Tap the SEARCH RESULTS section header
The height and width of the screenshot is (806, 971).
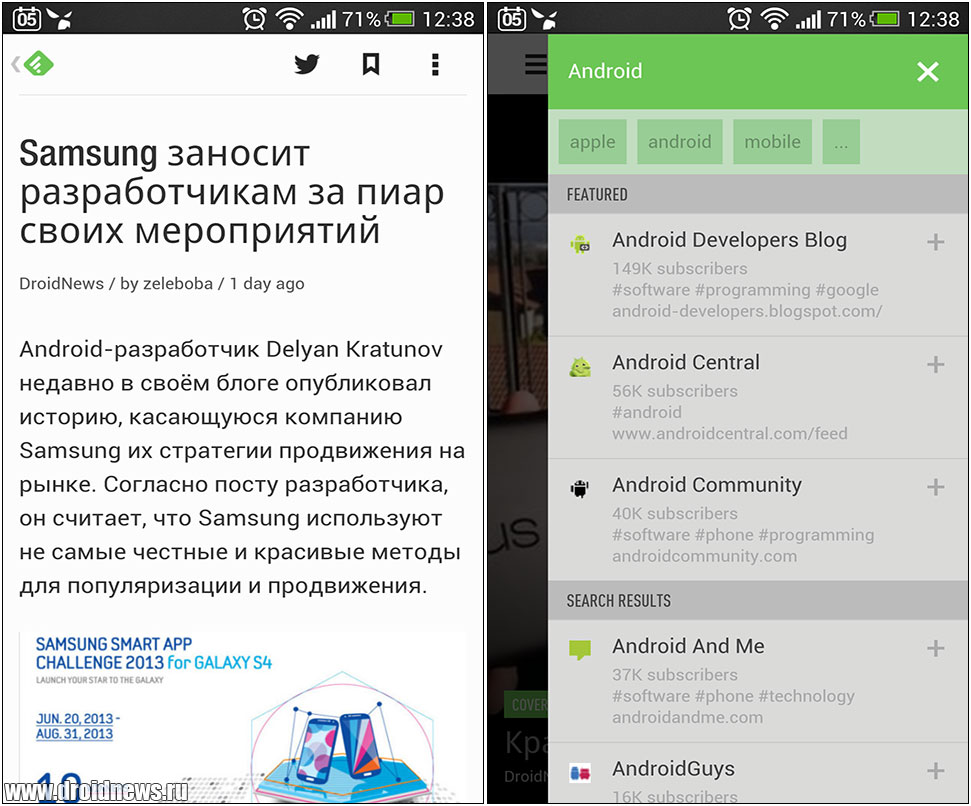758,600
